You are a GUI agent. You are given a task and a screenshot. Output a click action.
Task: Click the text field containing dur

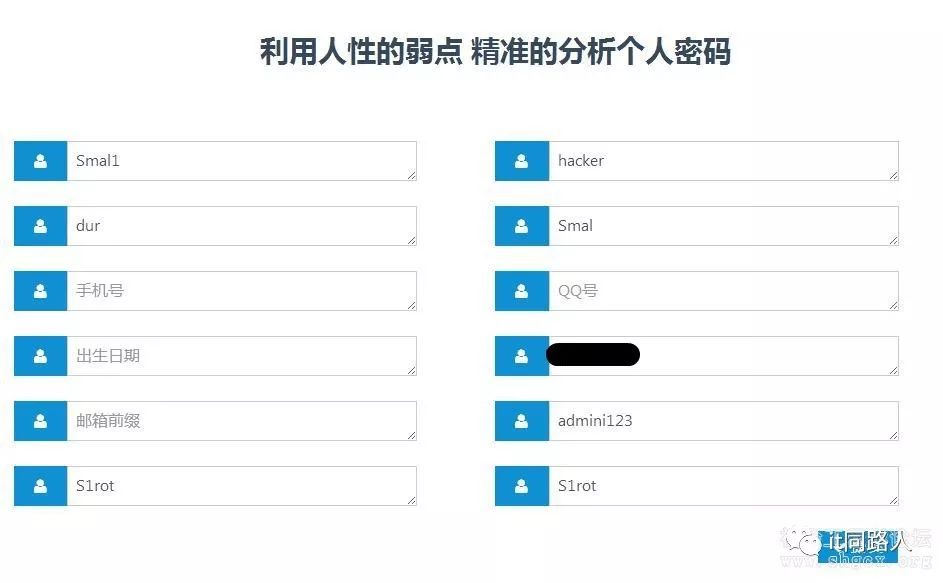click(240, 226)
